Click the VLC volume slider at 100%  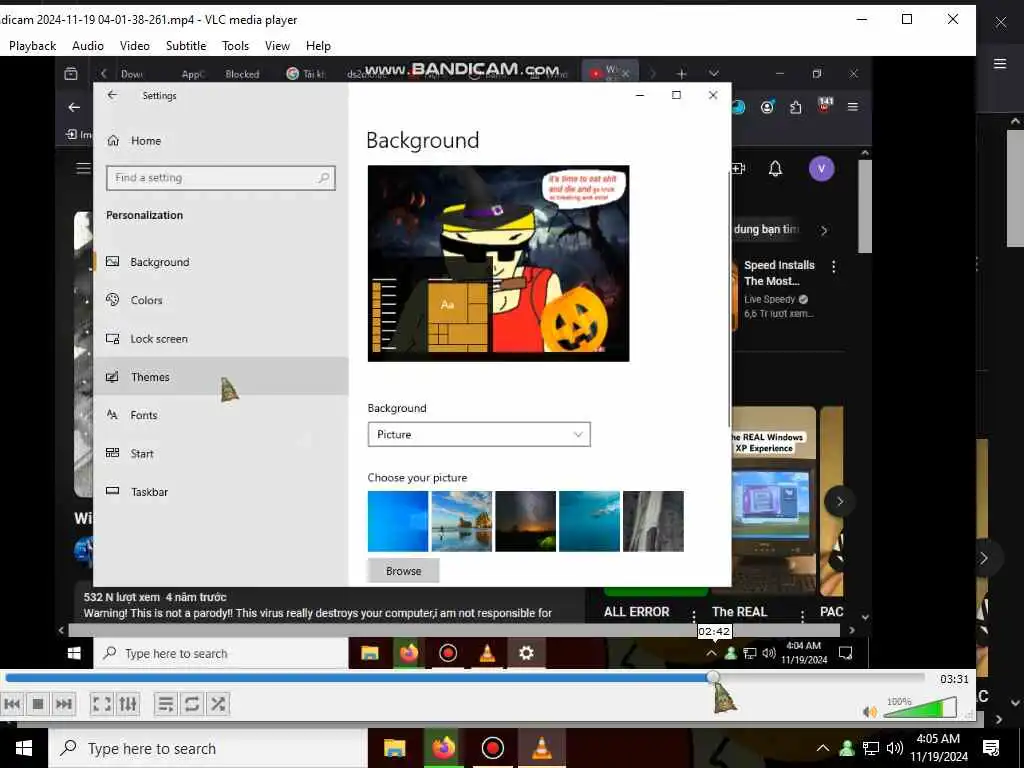point(920,708)
